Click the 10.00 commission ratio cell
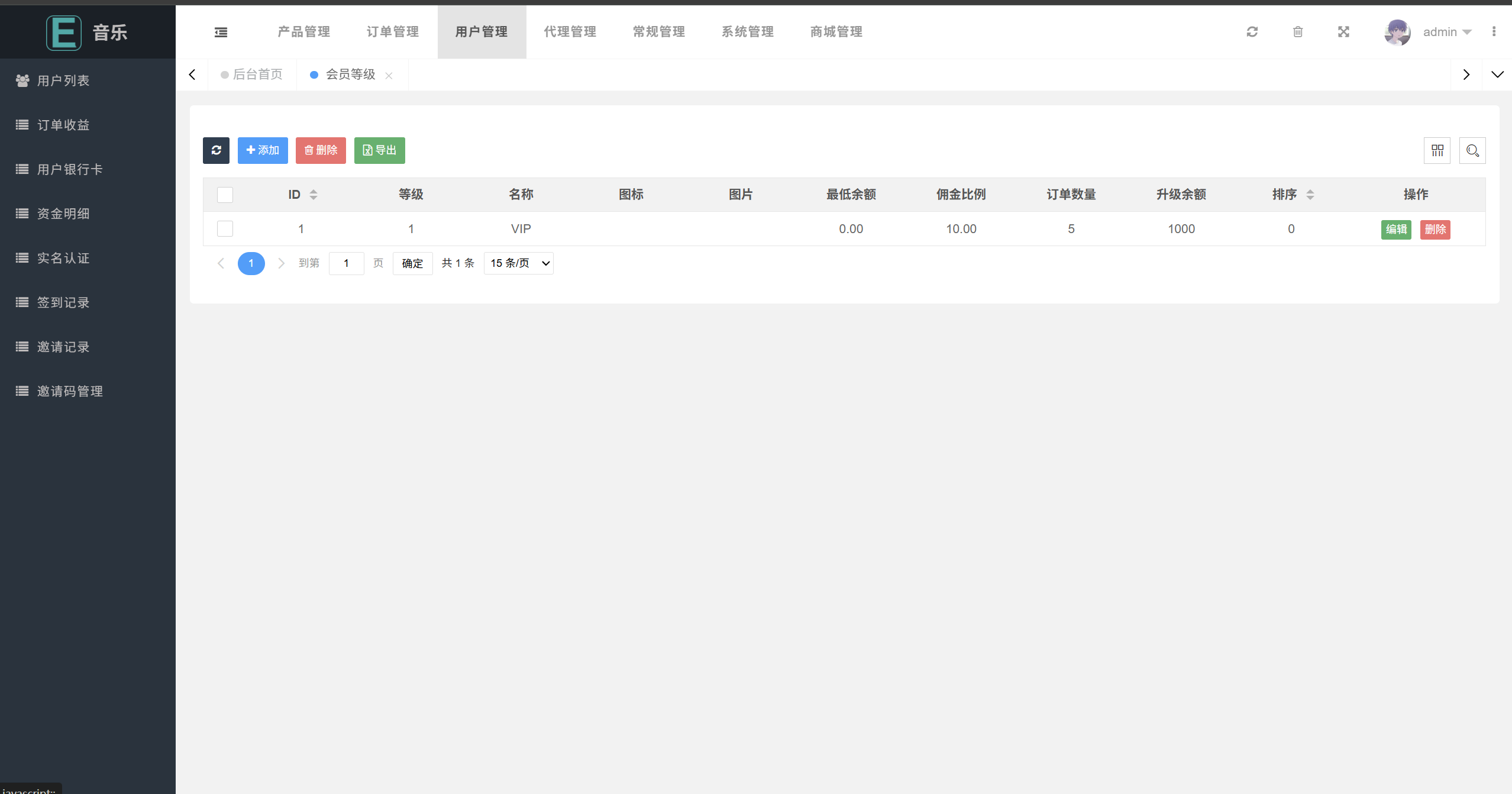 (x=961, y=229)
